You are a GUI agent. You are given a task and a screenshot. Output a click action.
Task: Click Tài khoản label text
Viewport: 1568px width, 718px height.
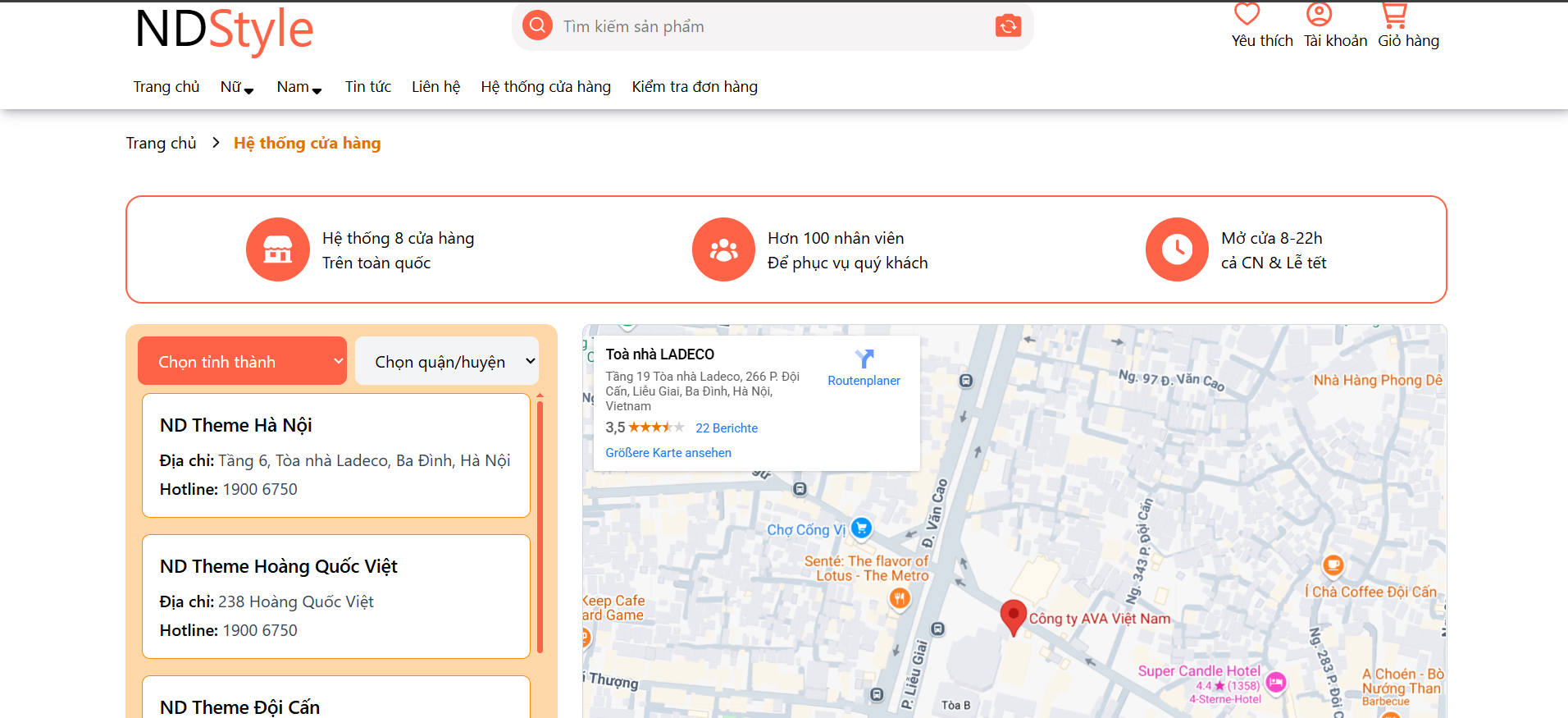click(1335, 41)
